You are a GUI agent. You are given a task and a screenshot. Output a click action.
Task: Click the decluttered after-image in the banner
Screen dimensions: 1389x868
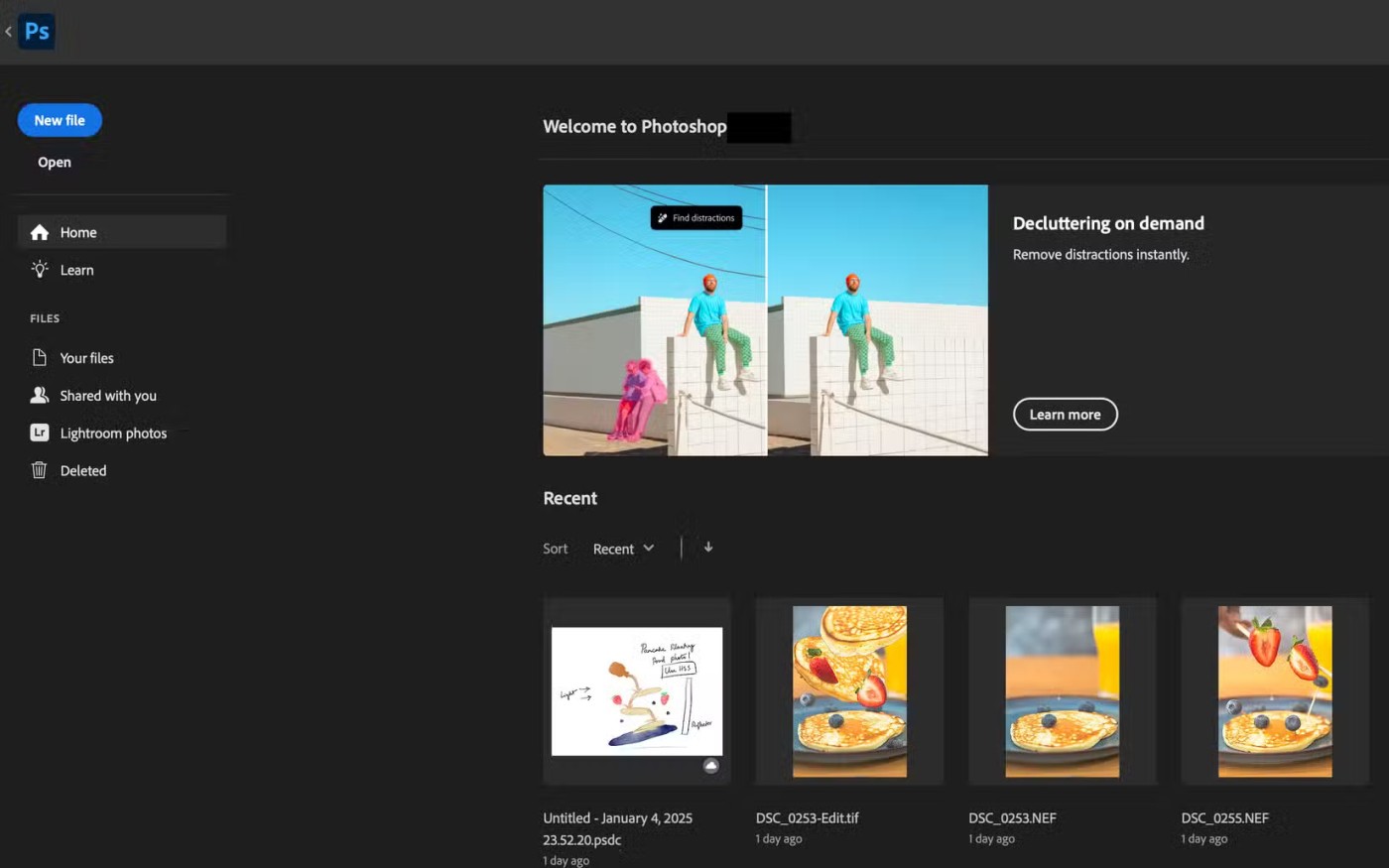pos(878,320)
